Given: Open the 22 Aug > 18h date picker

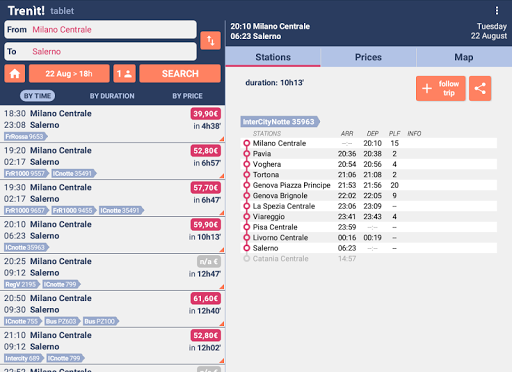Looking at the screenshot, I should coord(69,74).
